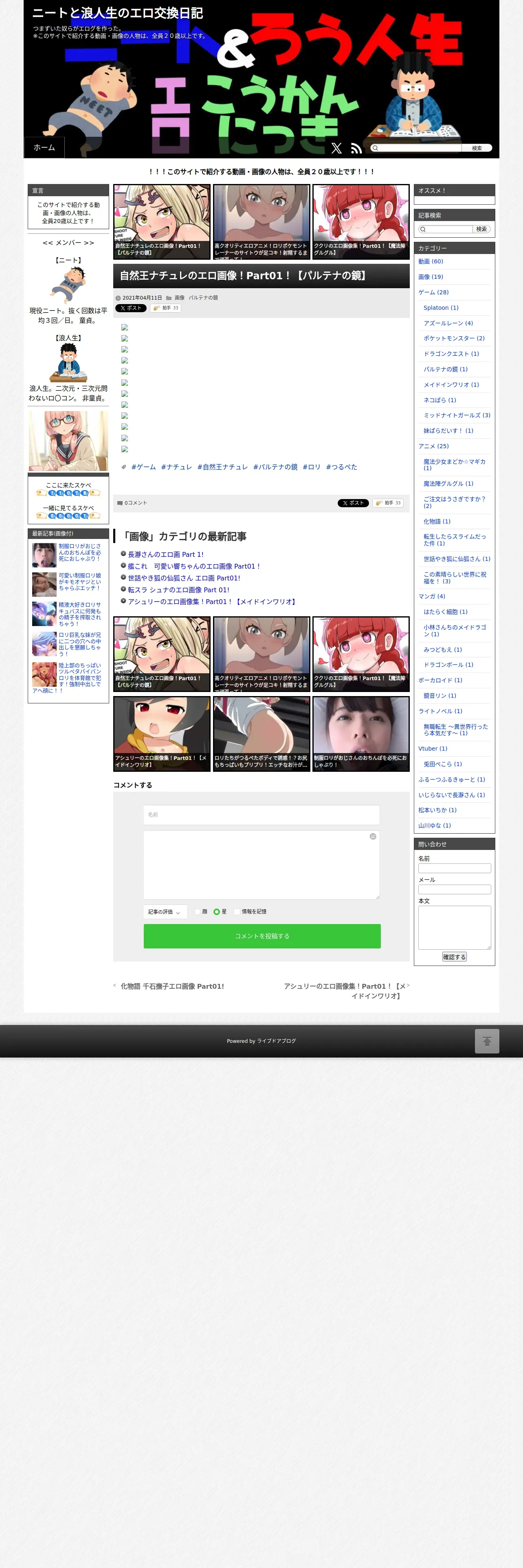Open the 画像 category link in post meta
The width and height of the screenshot is (523, 1568).
(180, 298)
